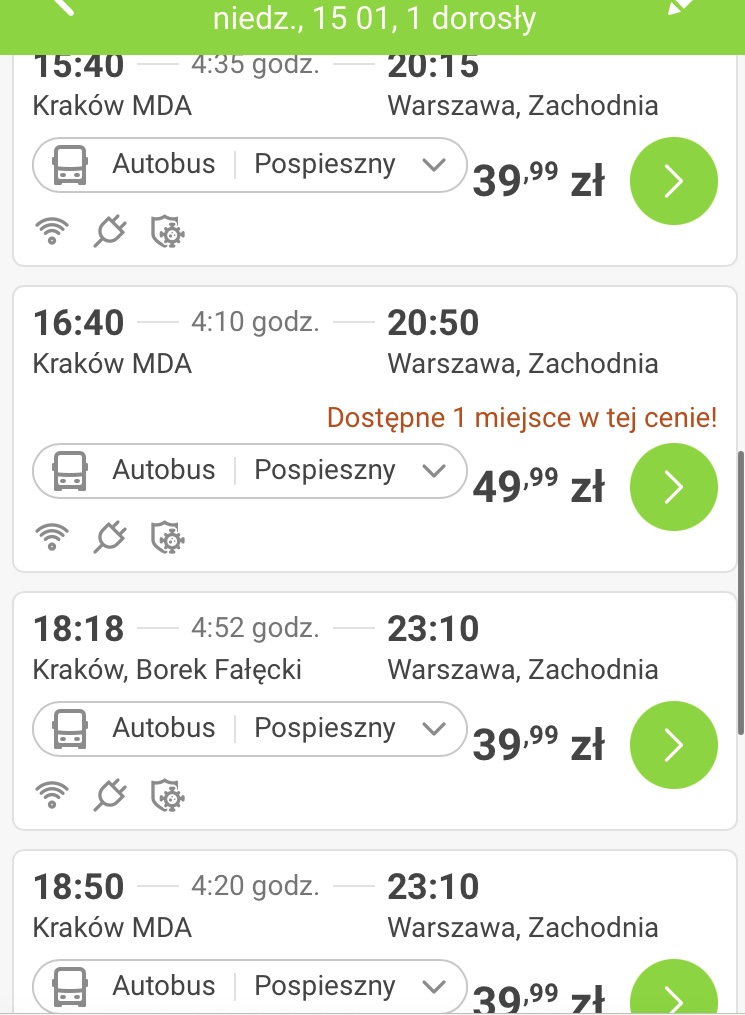Expand Autobus Pospieszny dropdown for the 16:40 trip

point(250,471)
